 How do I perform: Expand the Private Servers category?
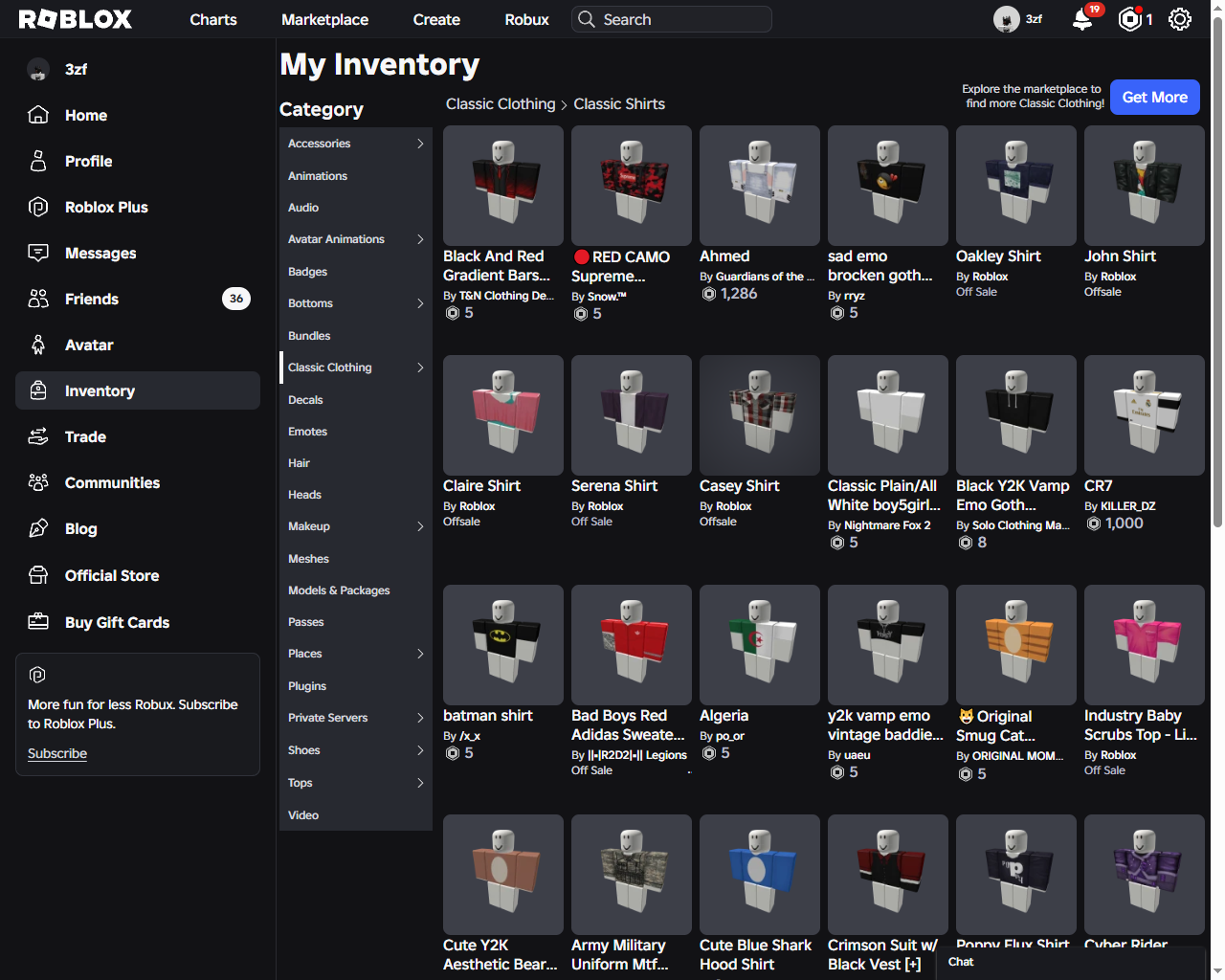[420, 718]
